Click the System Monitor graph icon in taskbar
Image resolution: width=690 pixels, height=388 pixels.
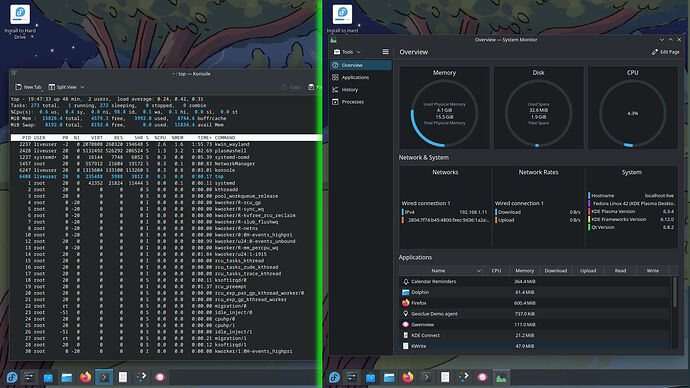tap(501, 377)
